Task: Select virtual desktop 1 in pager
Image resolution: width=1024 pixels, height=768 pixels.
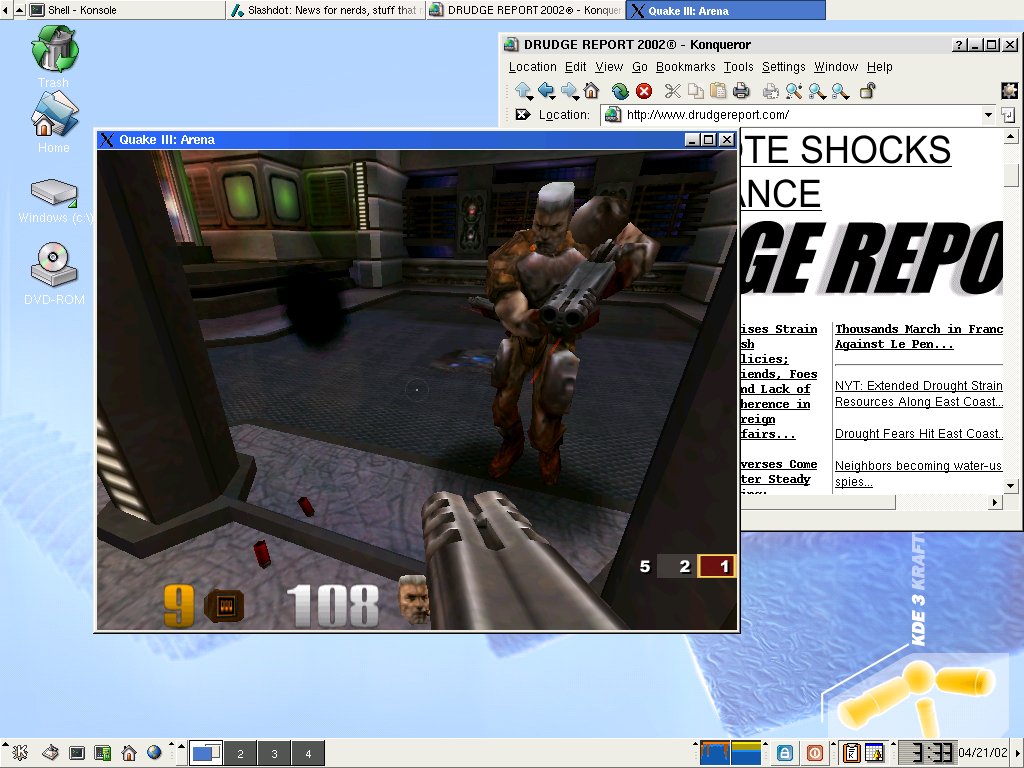Action: tap(206, 754)
